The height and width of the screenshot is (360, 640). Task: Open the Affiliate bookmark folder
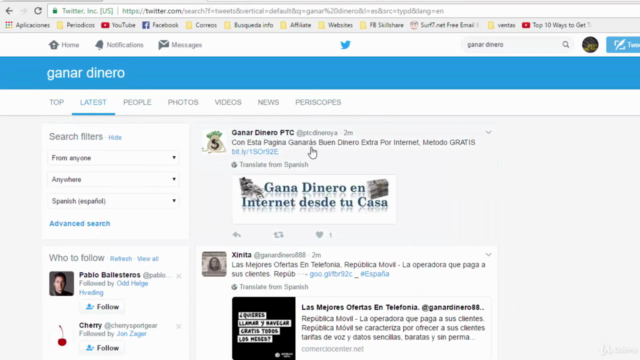(296, 25)
